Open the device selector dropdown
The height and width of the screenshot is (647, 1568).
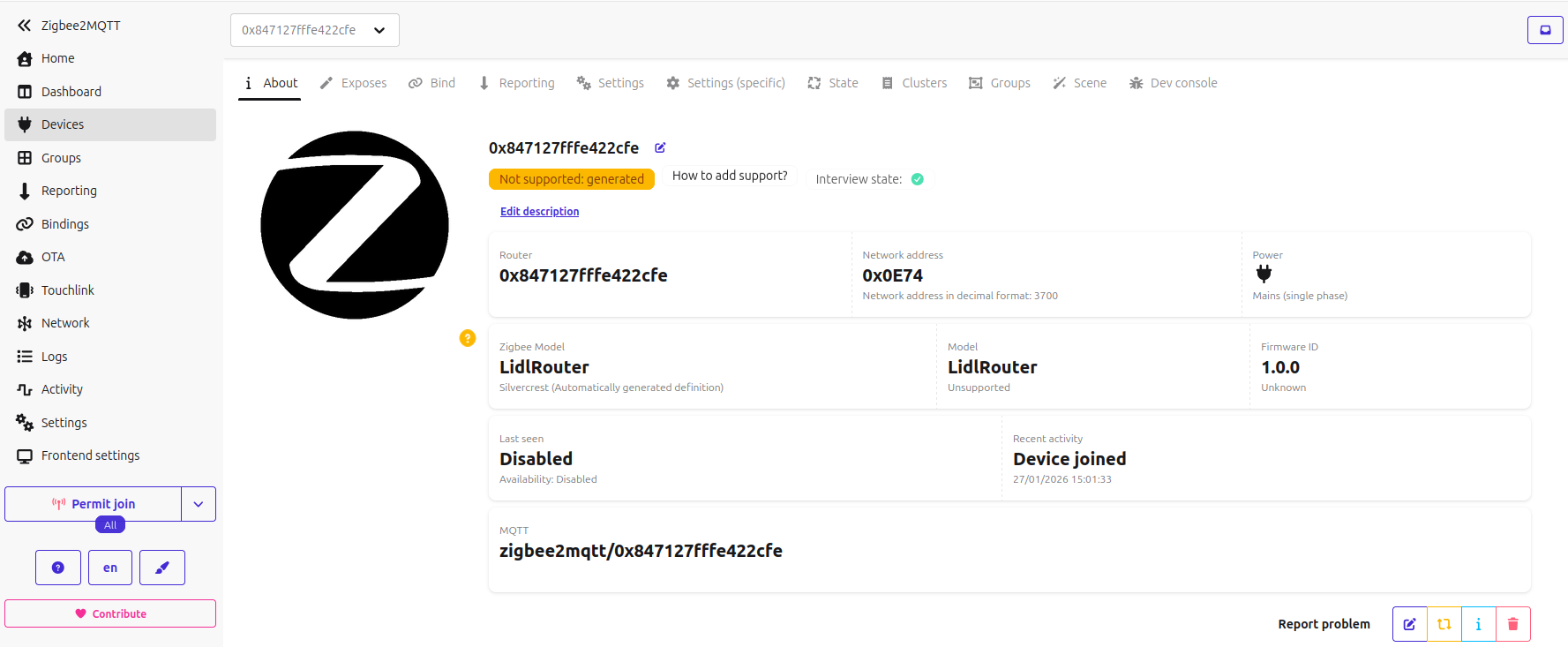coord(314,30)
